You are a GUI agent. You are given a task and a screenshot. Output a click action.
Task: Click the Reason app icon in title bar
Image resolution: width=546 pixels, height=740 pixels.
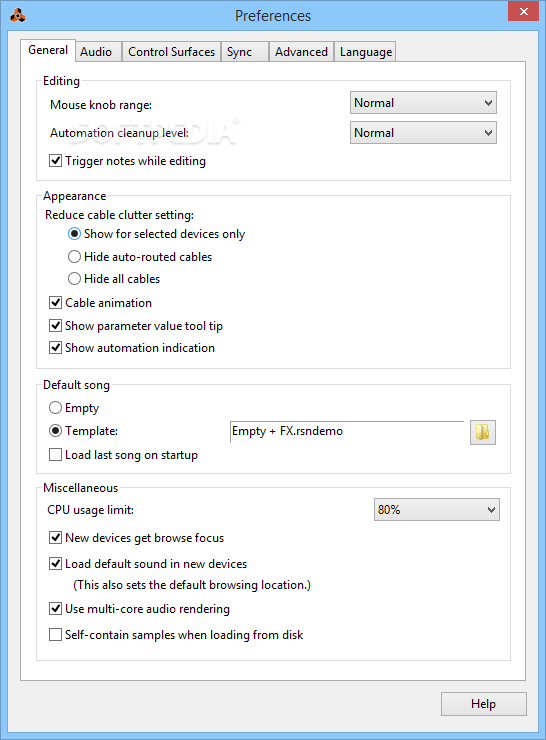(17, 16)
